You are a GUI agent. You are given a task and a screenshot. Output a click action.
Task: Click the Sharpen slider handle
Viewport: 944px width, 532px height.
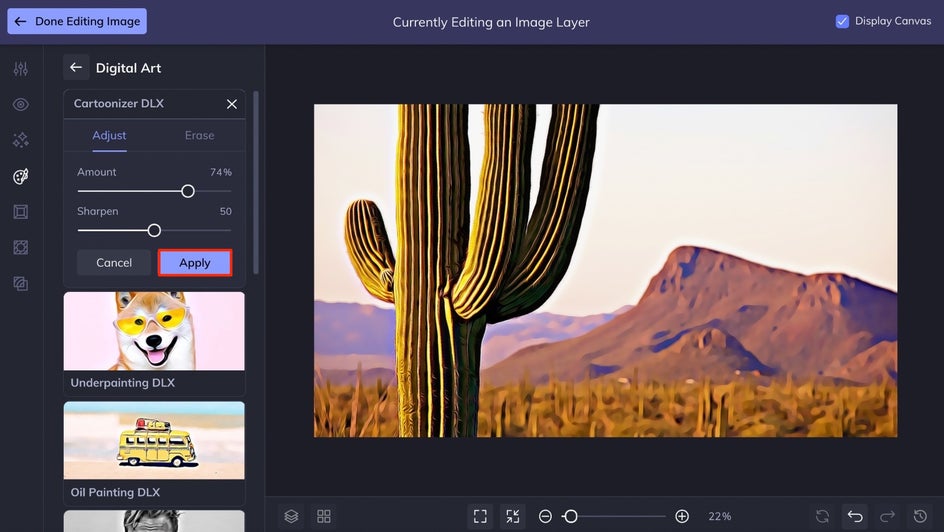(154, 230)
